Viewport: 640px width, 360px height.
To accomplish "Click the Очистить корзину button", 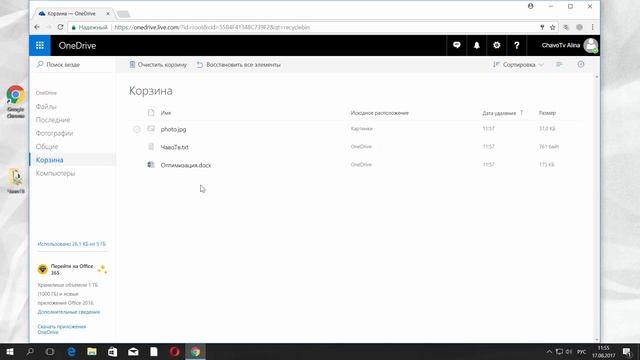I will [158, 64].
